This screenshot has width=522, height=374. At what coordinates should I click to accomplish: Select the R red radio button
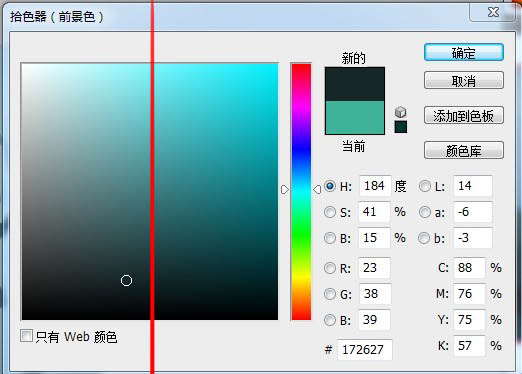pyautogui.click(x=330, y=268)
